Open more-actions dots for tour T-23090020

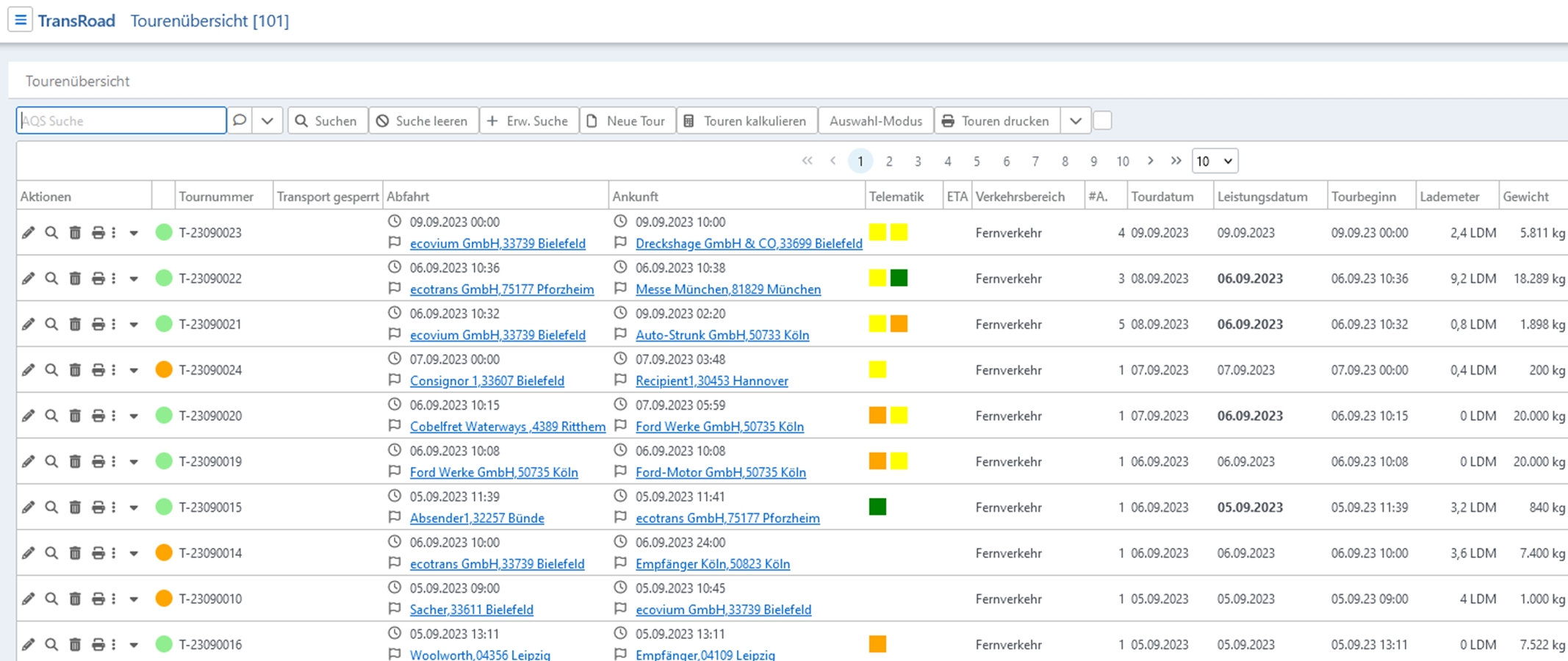click(114, 416)
